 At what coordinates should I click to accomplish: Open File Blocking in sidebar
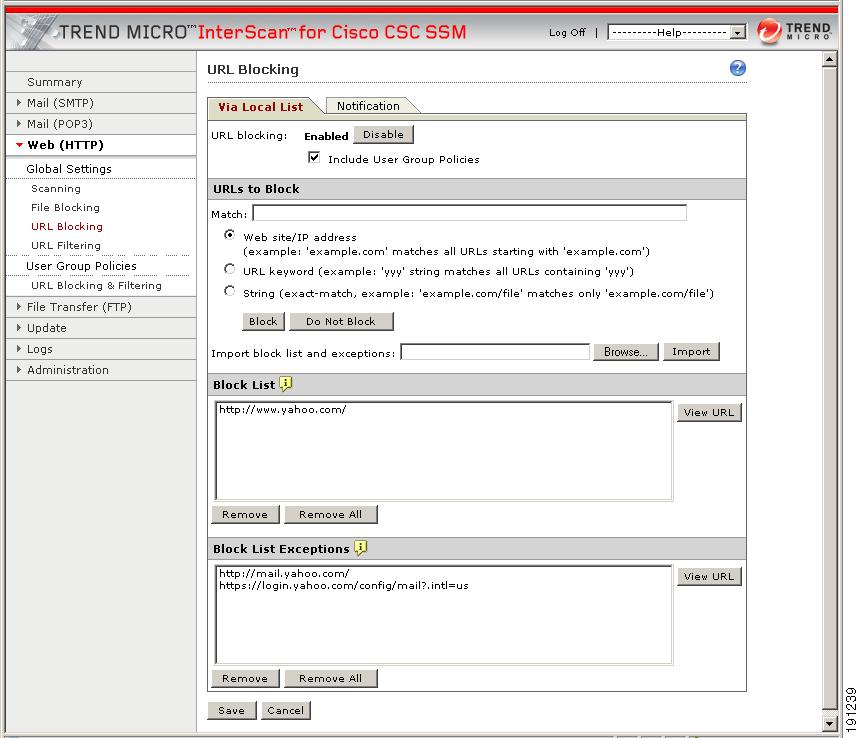pos(65,207)
